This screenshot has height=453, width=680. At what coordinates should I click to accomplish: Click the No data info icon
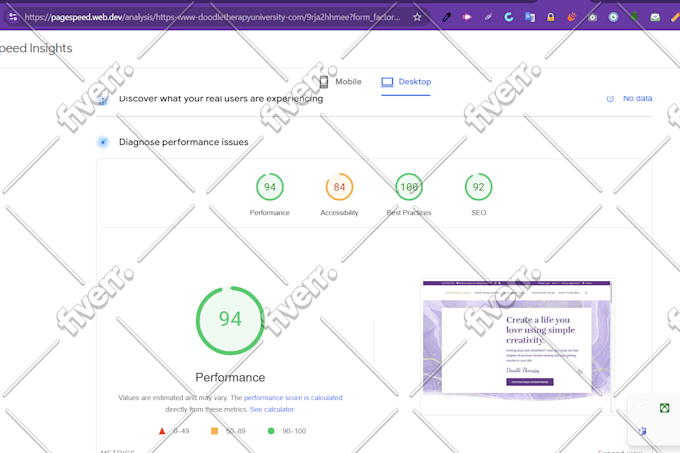(x=610, y=98)
